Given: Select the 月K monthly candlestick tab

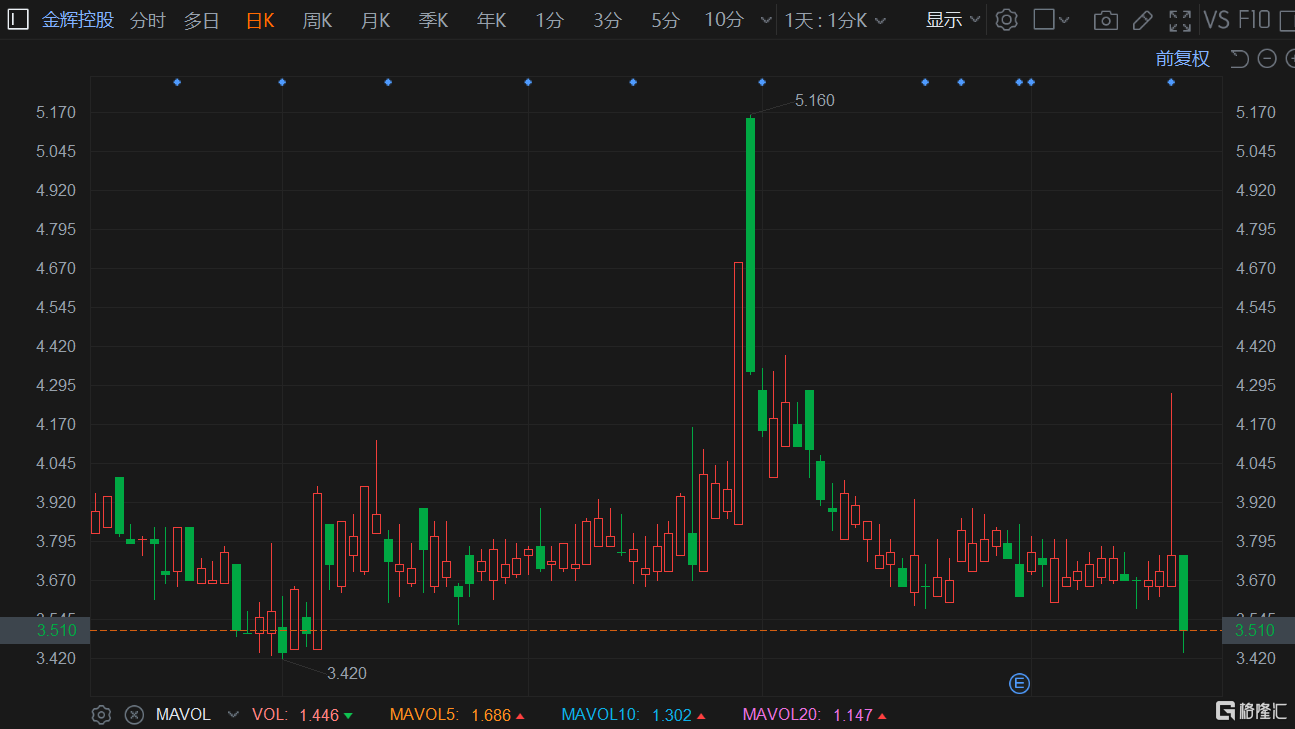Looking at the screenshot, I should click(x=376, y=20).
